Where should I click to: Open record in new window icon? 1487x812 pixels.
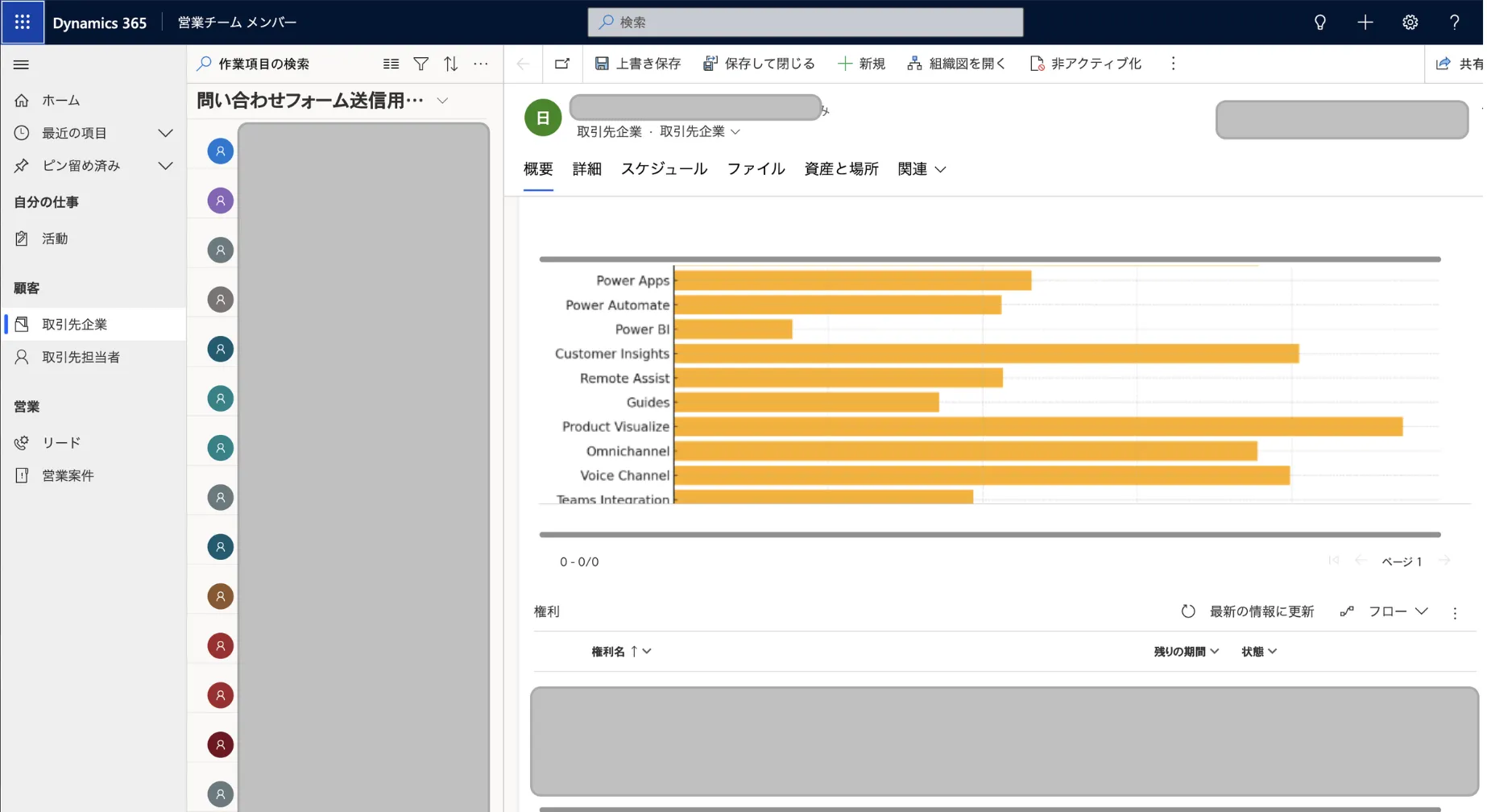[562, 64]
